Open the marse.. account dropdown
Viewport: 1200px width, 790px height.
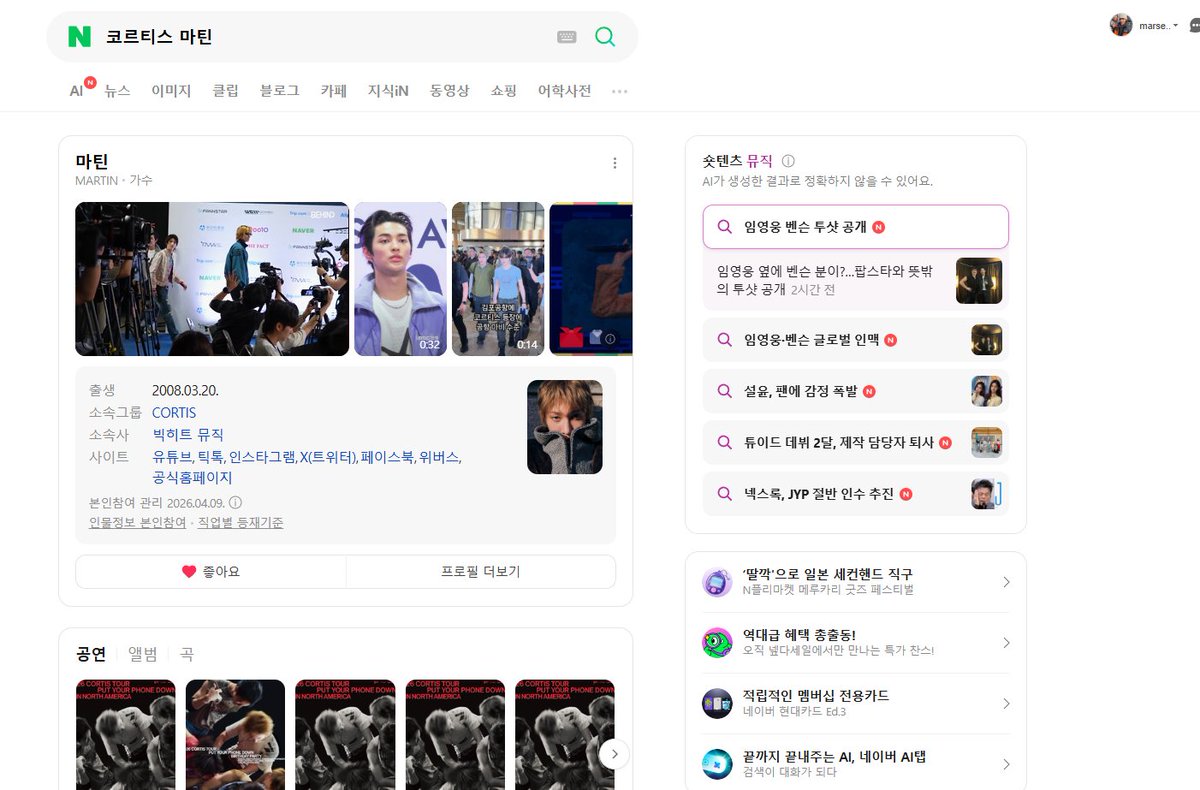pos(1158,26)
